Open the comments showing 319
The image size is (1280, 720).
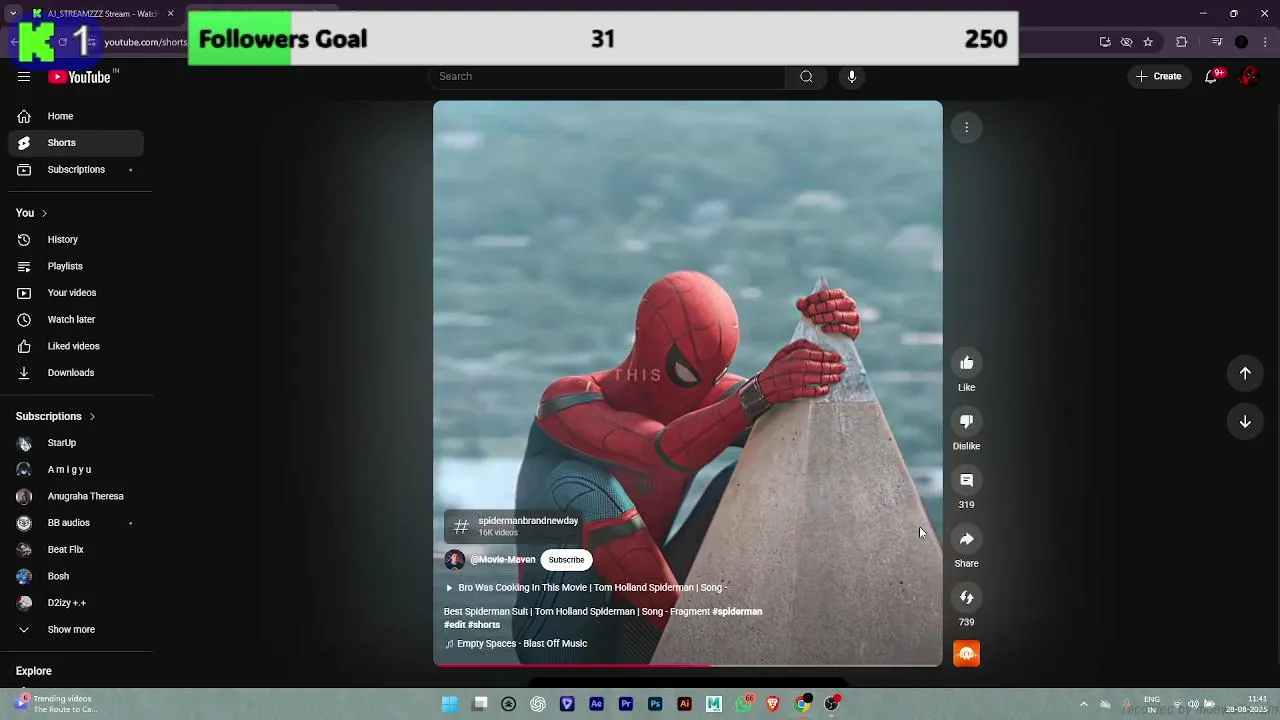pyautogui.click(x=967, y=480)
